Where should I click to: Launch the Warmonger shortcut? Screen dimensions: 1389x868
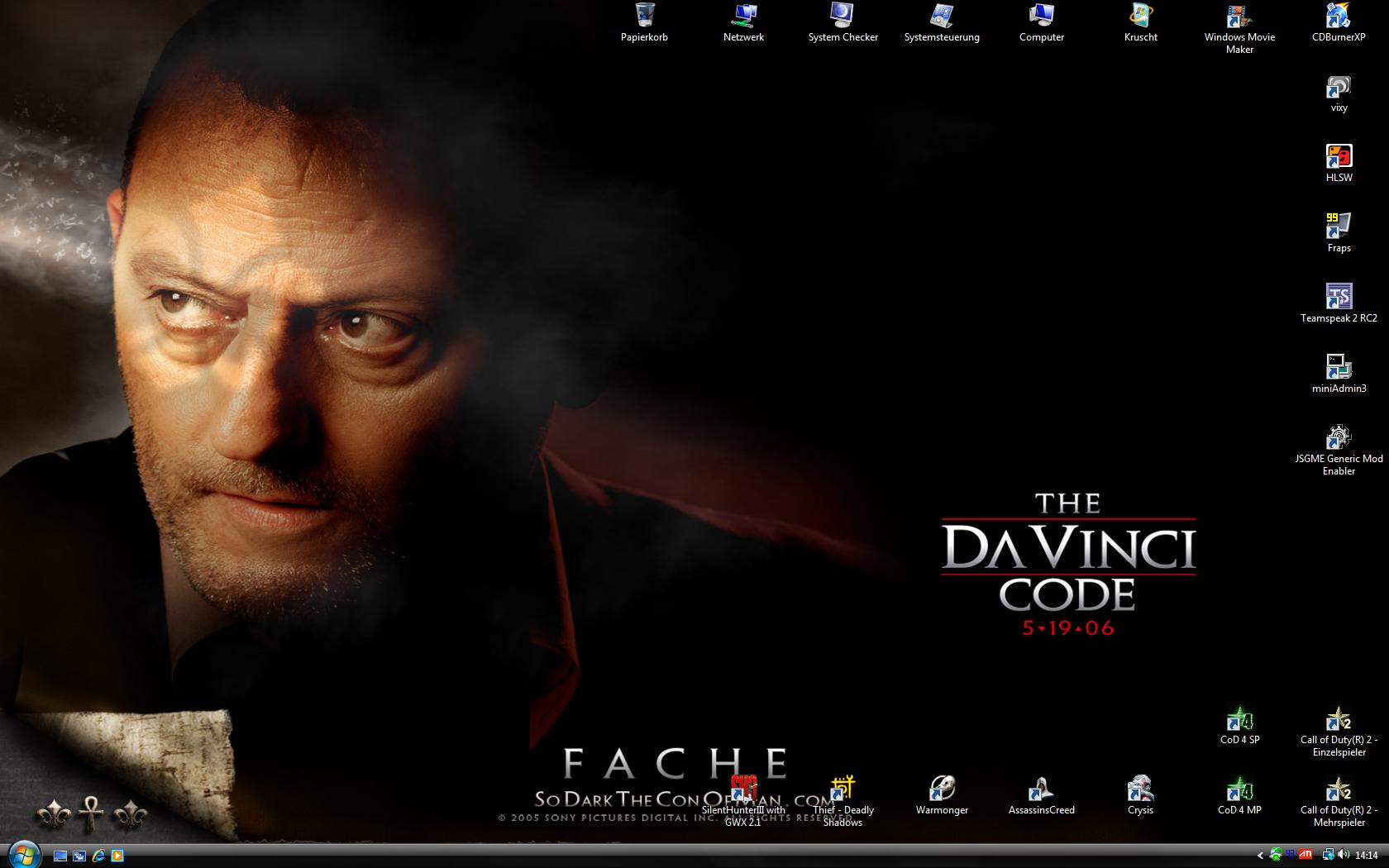(942, 795)
